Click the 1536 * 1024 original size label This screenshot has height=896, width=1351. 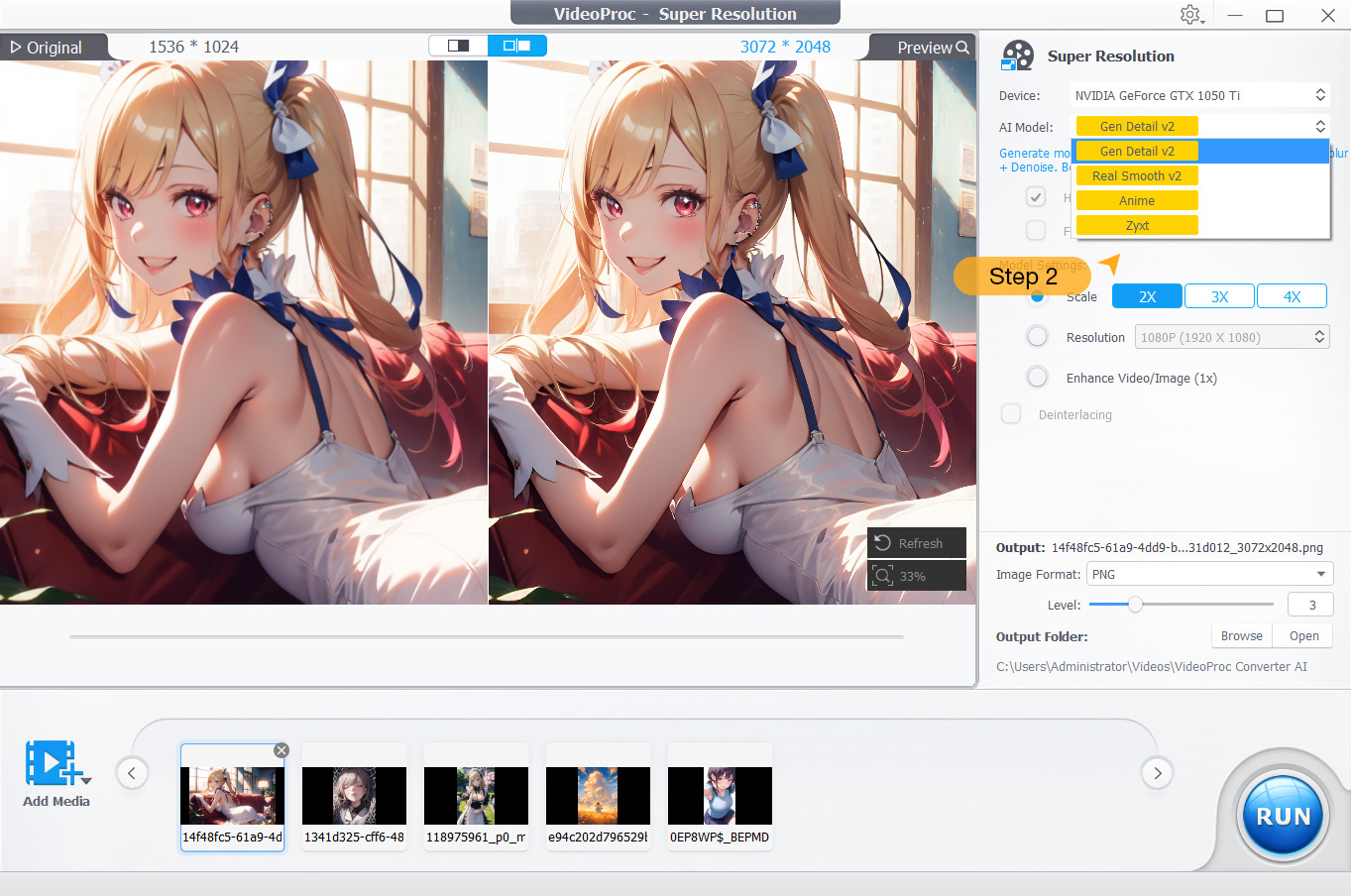coord(193,47)
